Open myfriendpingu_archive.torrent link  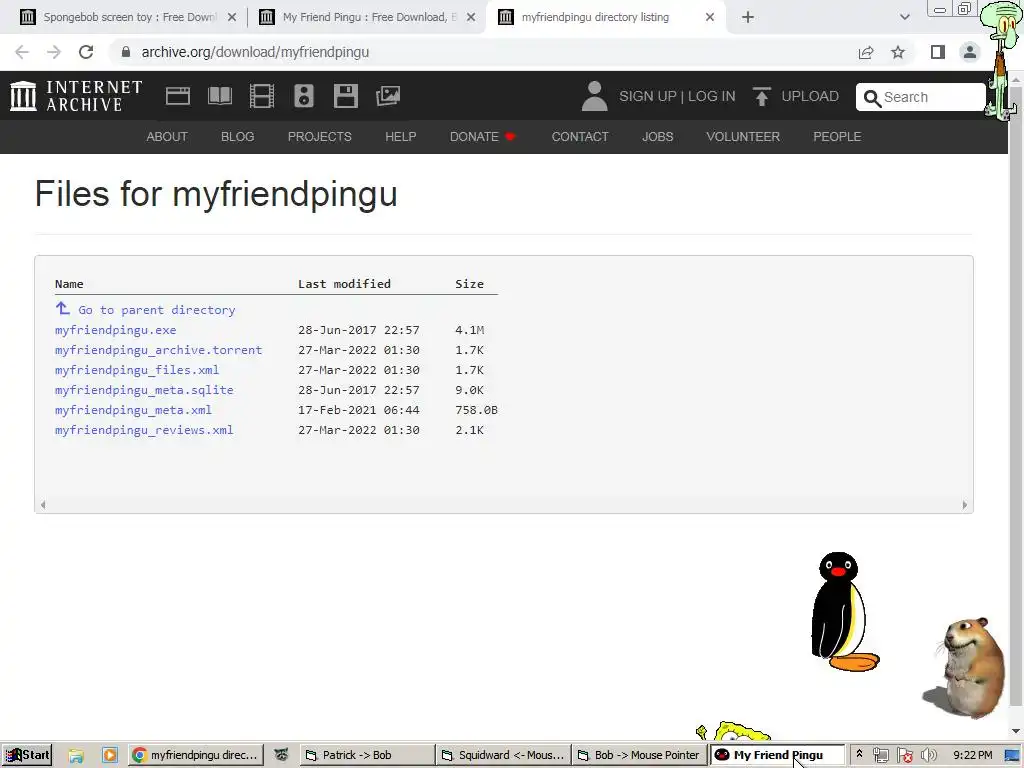(159, 350)
